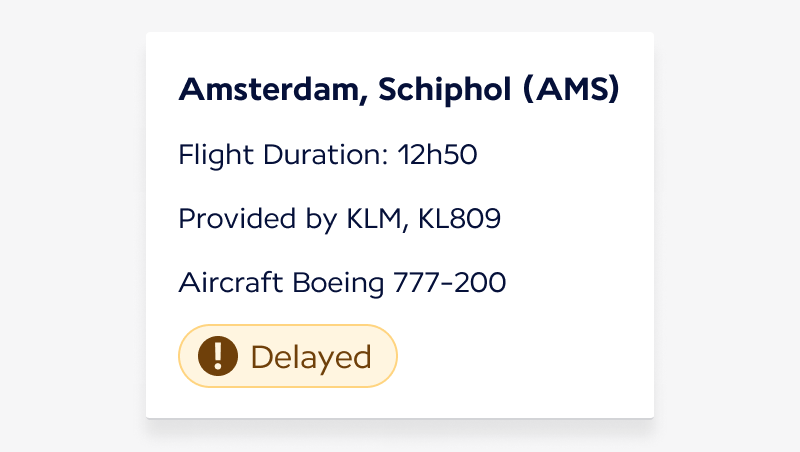Click the "Aircraft" label word
The width and height of the screenshot is (800, 452).
tap(231, 283)
